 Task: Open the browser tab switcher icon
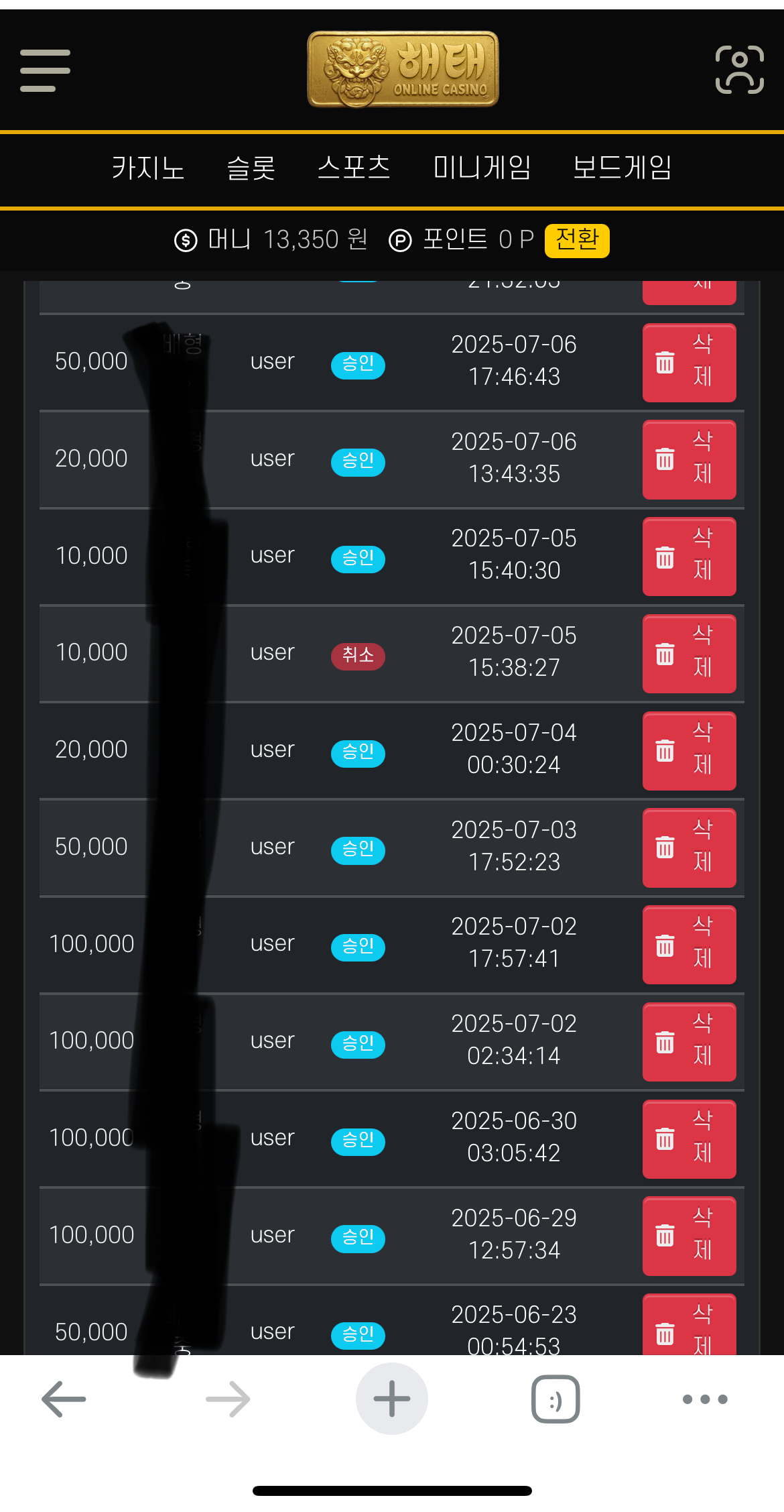[x=556, y=1399]
